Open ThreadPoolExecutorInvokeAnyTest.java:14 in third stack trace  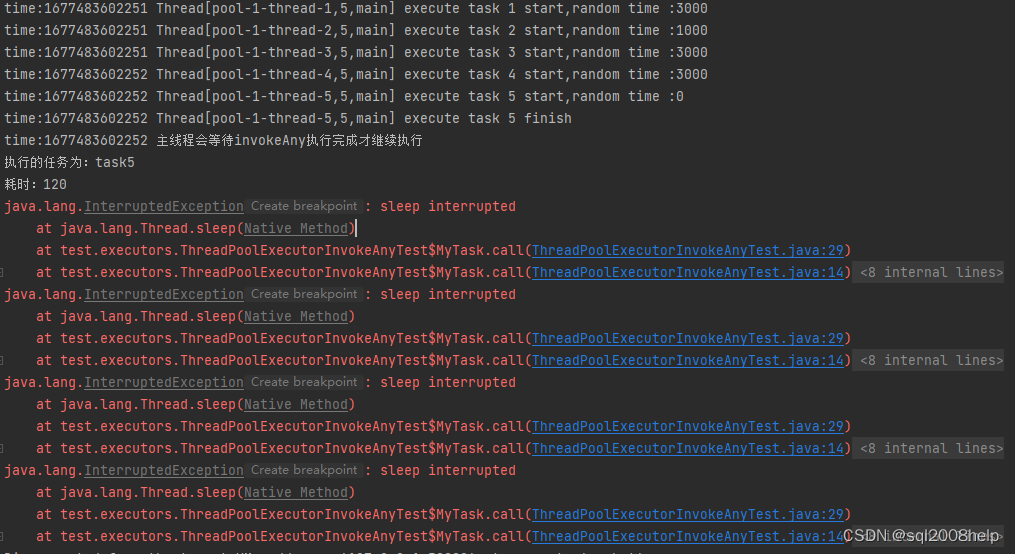687,449
